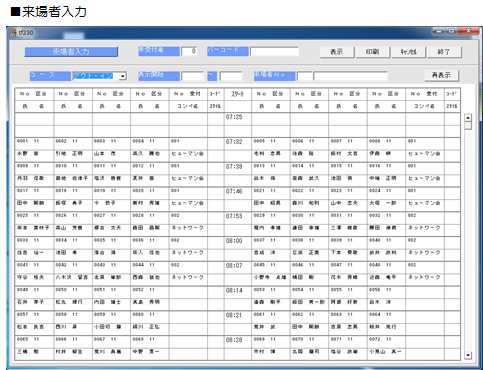
Task: Click the entry numbered 0025
Action: (23, 215)
